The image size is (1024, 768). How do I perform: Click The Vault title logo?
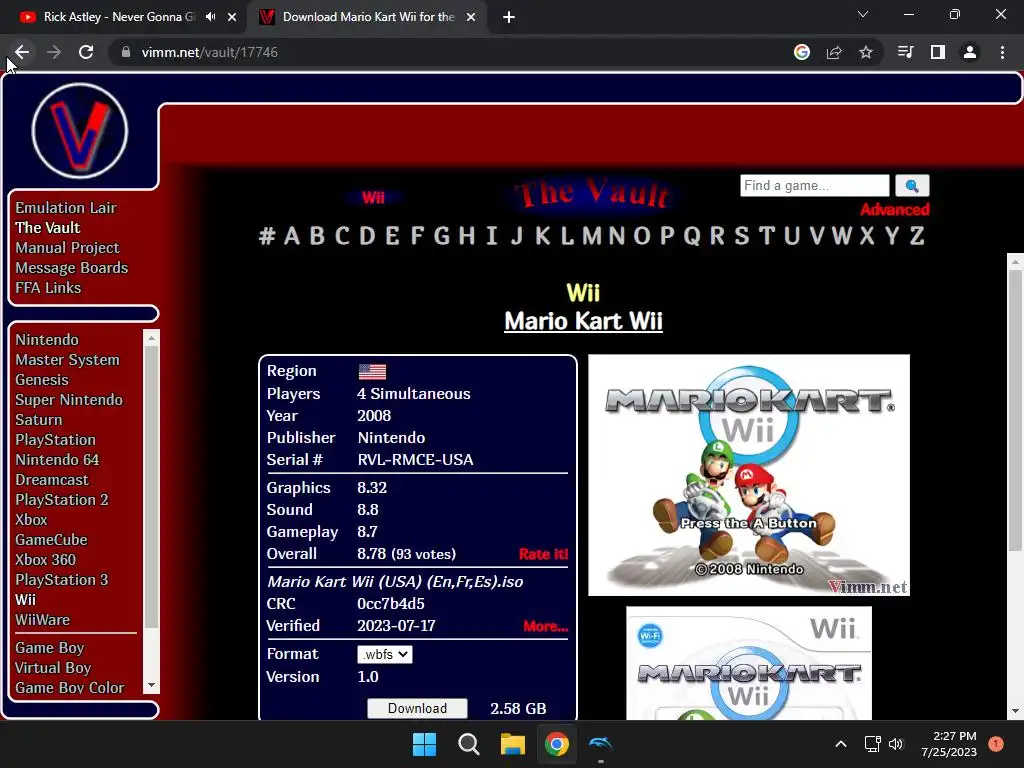pyautogui.click(x=592, y=194)
